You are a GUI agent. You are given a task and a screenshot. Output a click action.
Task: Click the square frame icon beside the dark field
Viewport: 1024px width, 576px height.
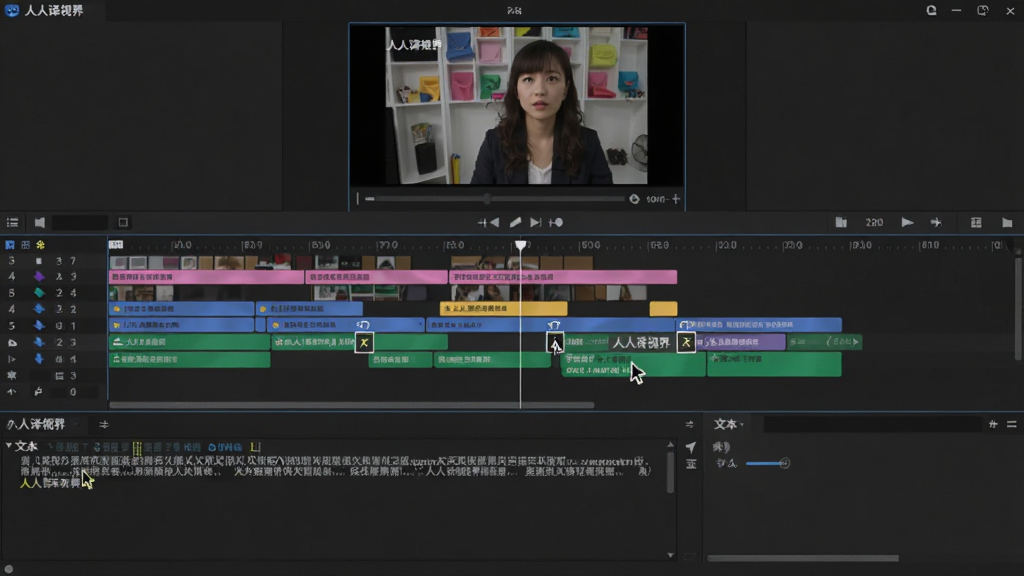coord(123,223)
